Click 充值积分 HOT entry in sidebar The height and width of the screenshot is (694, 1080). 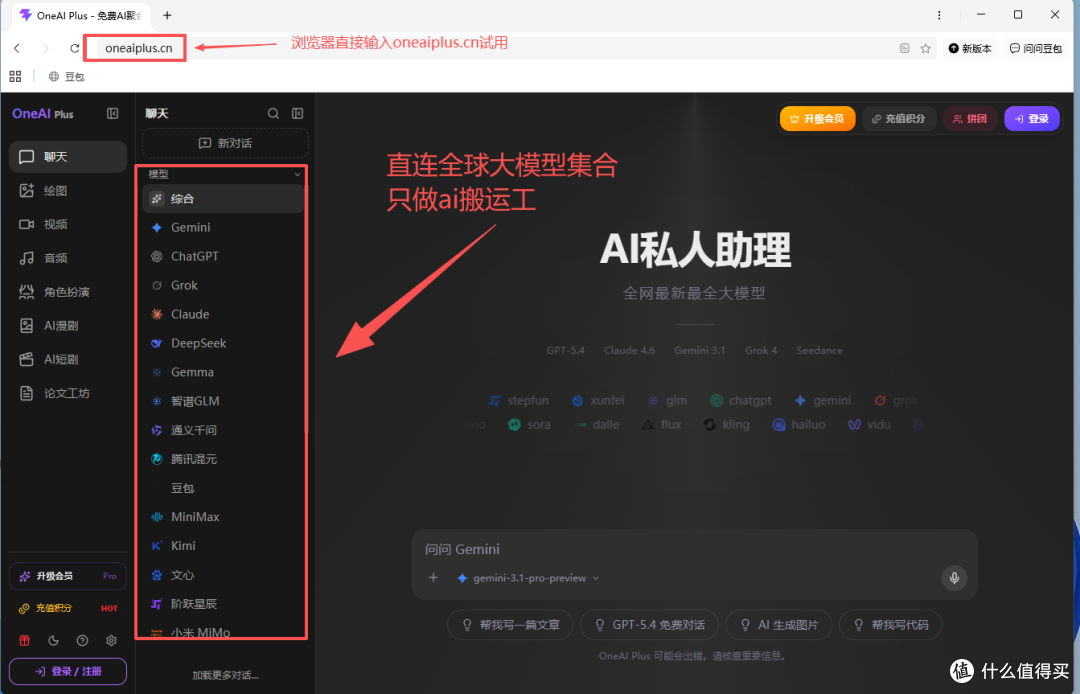pos(68,608)
